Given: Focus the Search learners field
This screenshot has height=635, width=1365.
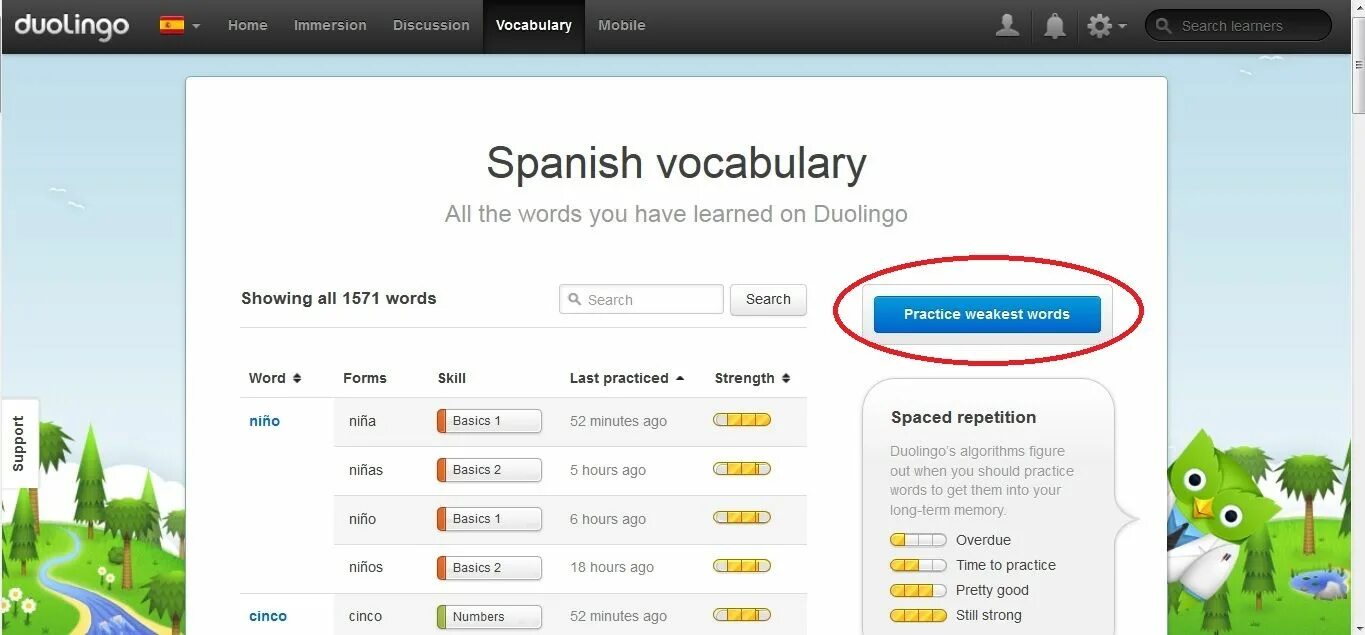Looking at the screenshot, I should (x=1238, y=26).
